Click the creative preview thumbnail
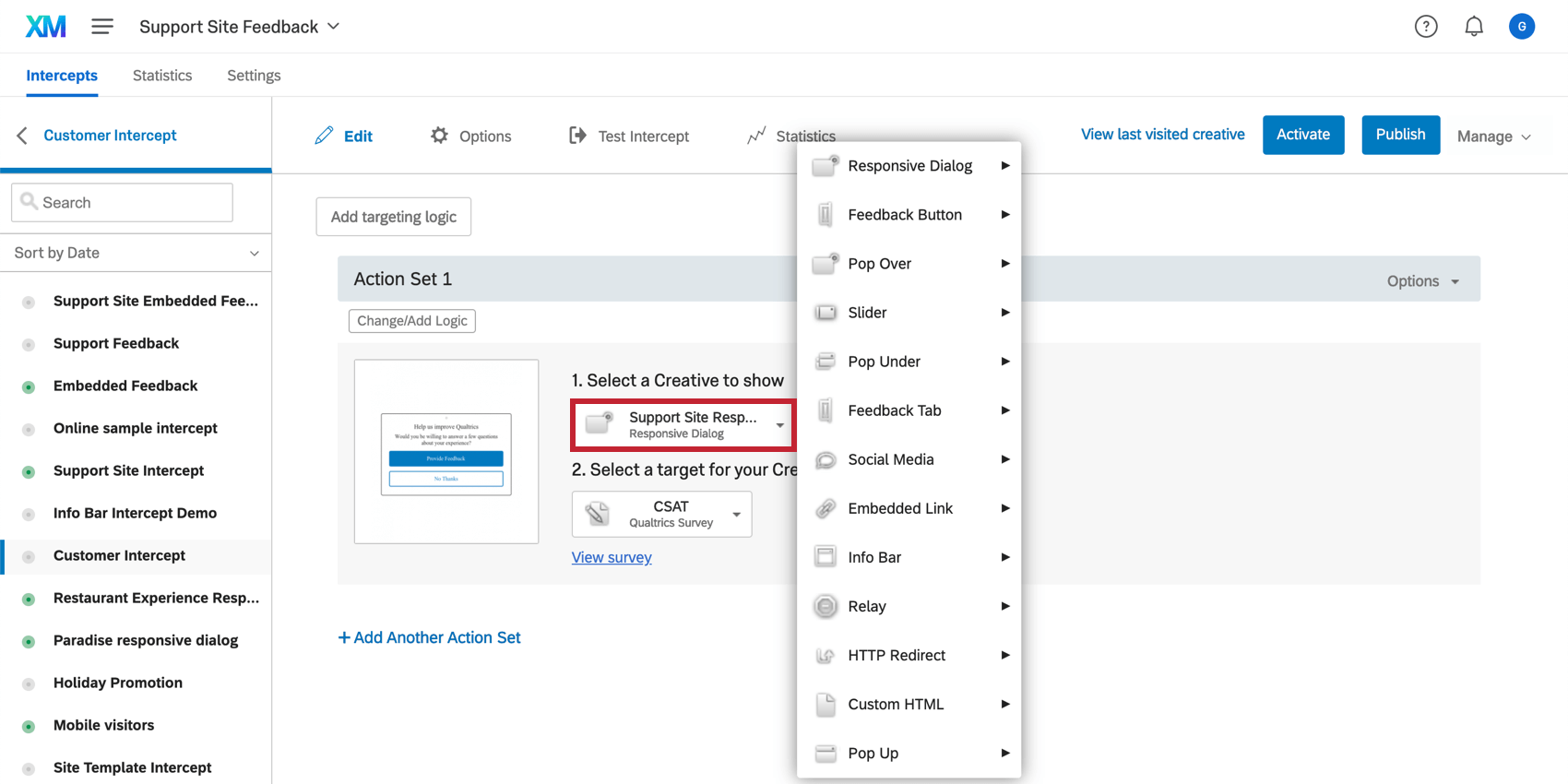This screenshot has width=1568, height=784. 446,452
